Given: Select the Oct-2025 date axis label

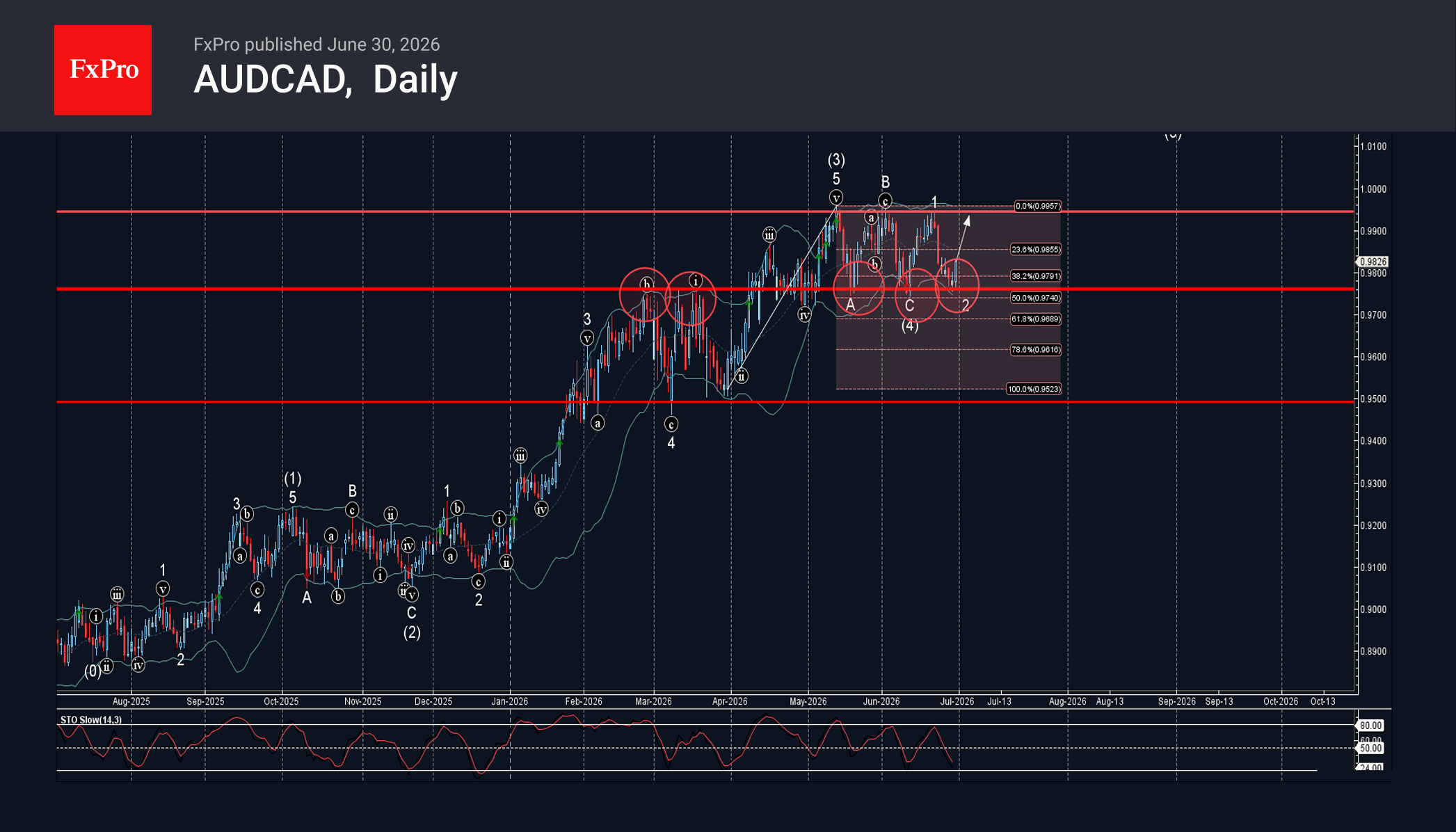Looking at the screenshot, I should tap(281, 701).
